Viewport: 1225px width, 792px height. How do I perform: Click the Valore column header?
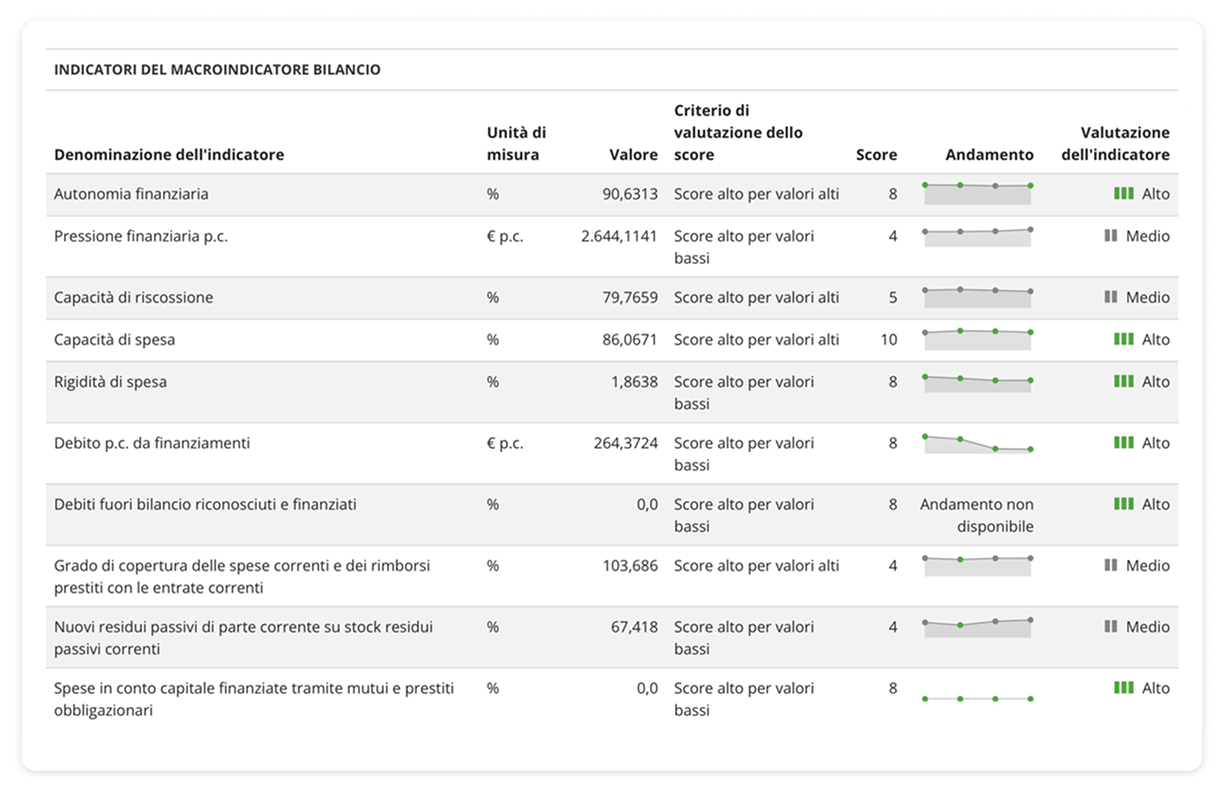pyautogui.click(x=633, y=155)
